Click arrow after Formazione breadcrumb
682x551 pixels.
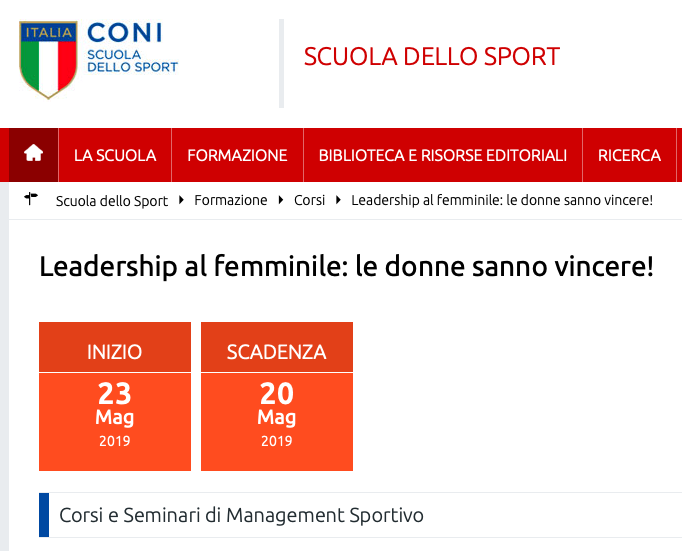[281, 200]
